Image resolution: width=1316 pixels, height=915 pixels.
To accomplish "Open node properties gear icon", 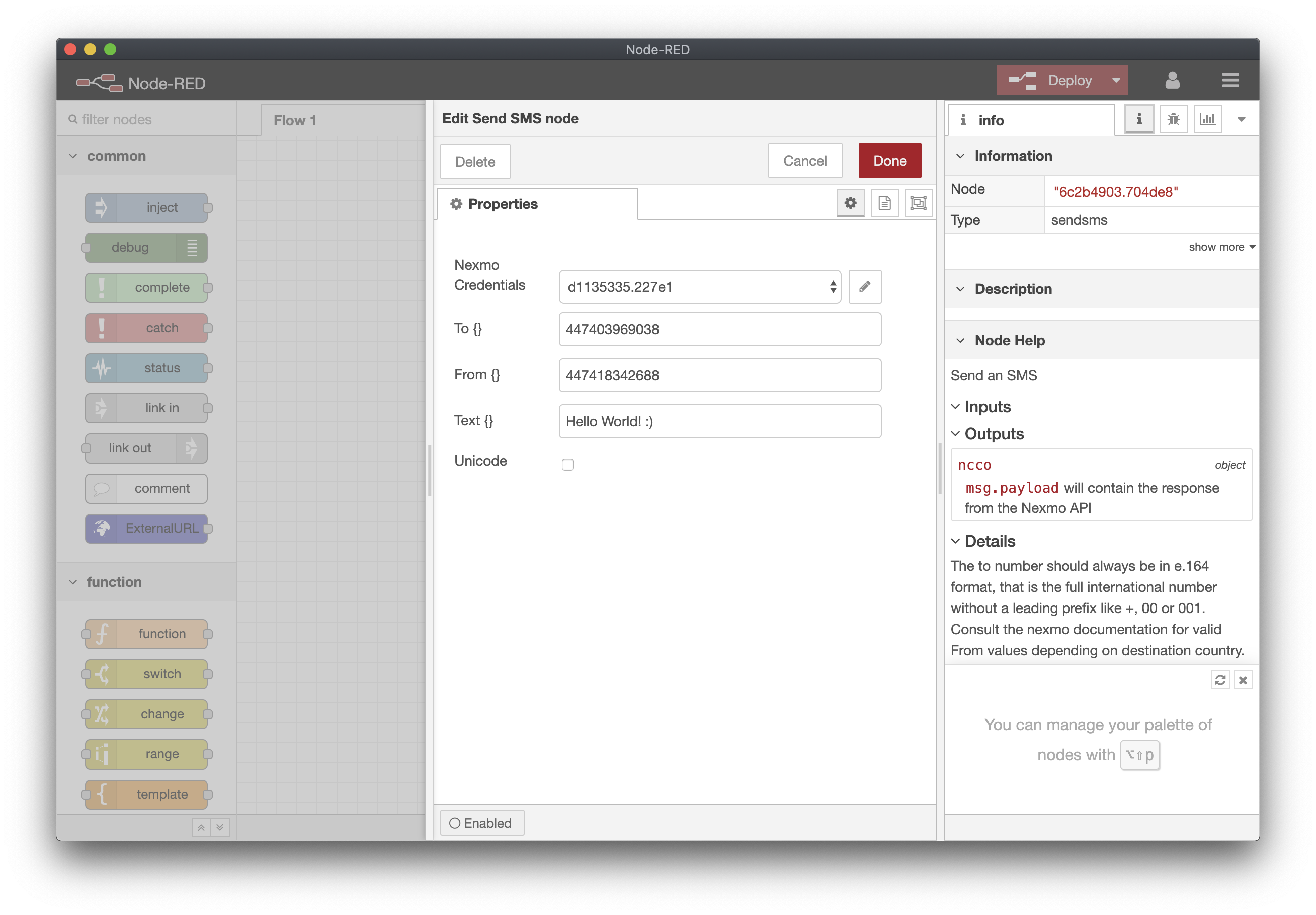I will point(850,203).
